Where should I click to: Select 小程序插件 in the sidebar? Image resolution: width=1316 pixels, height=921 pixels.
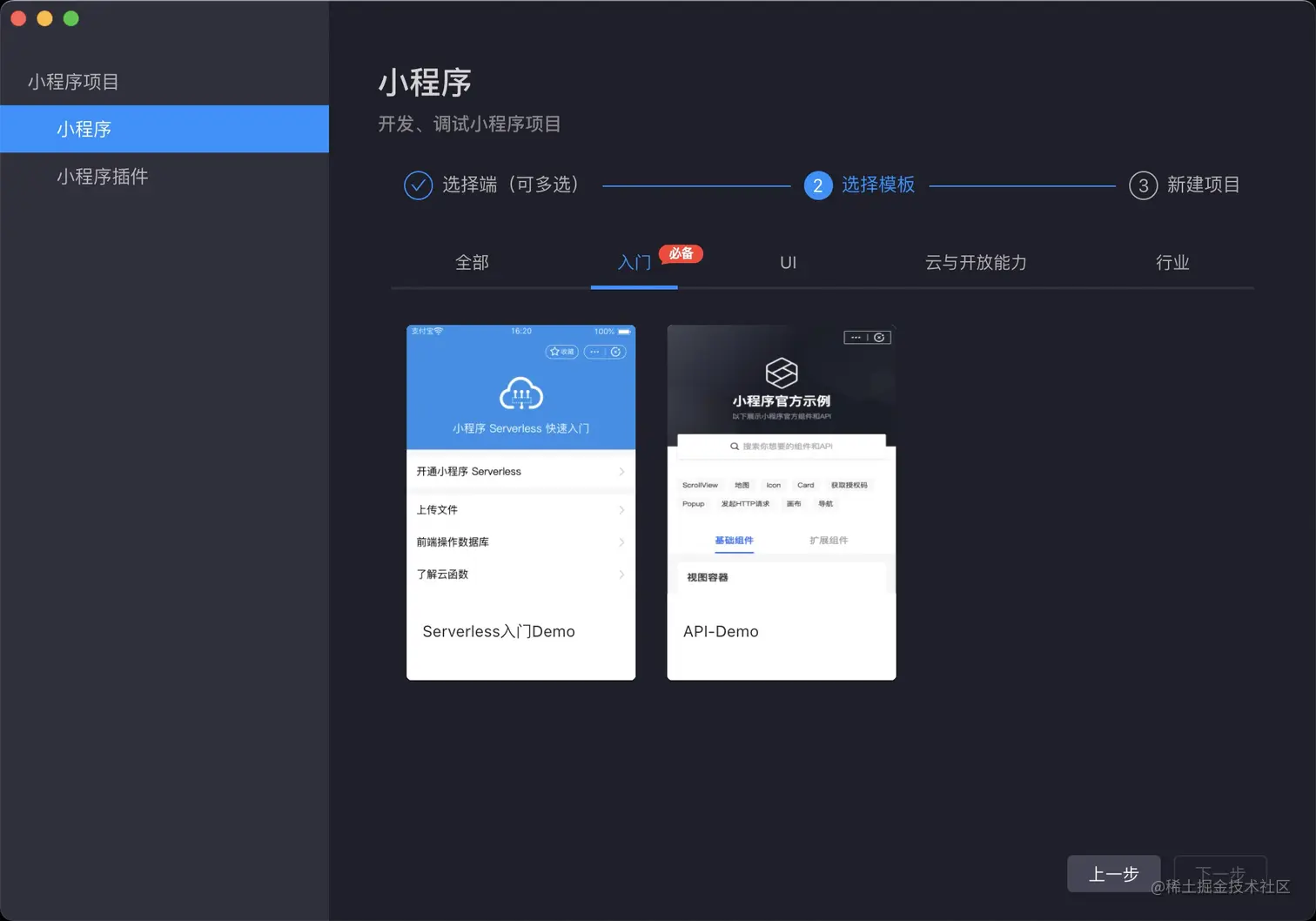[x=164, y=177]
